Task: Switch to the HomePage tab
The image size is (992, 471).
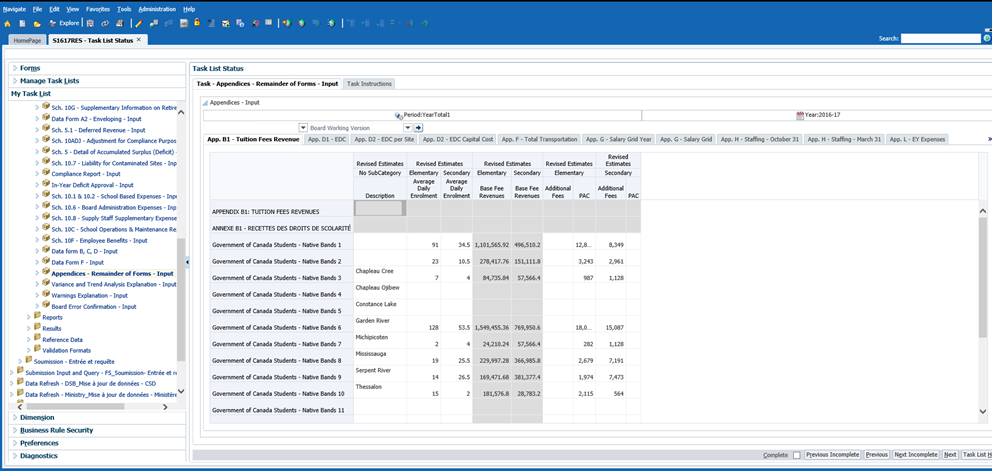Action: [27, 40]
